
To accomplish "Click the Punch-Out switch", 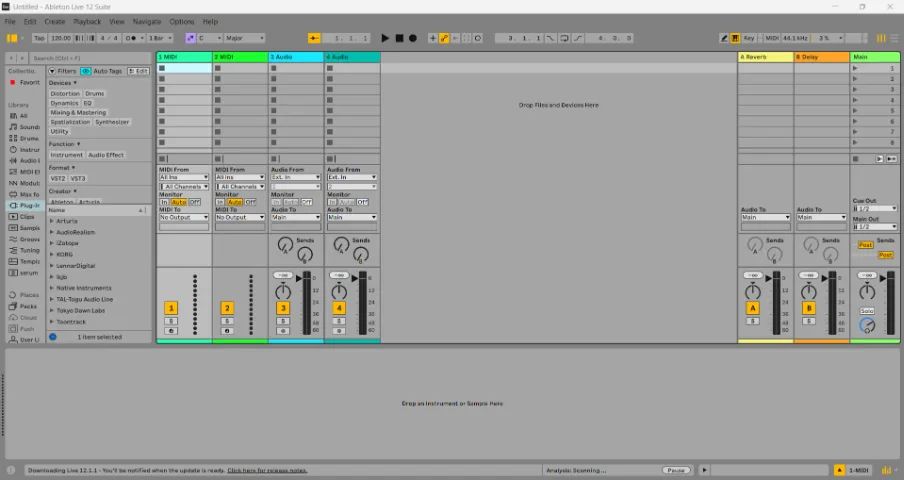I will point(578,38).
